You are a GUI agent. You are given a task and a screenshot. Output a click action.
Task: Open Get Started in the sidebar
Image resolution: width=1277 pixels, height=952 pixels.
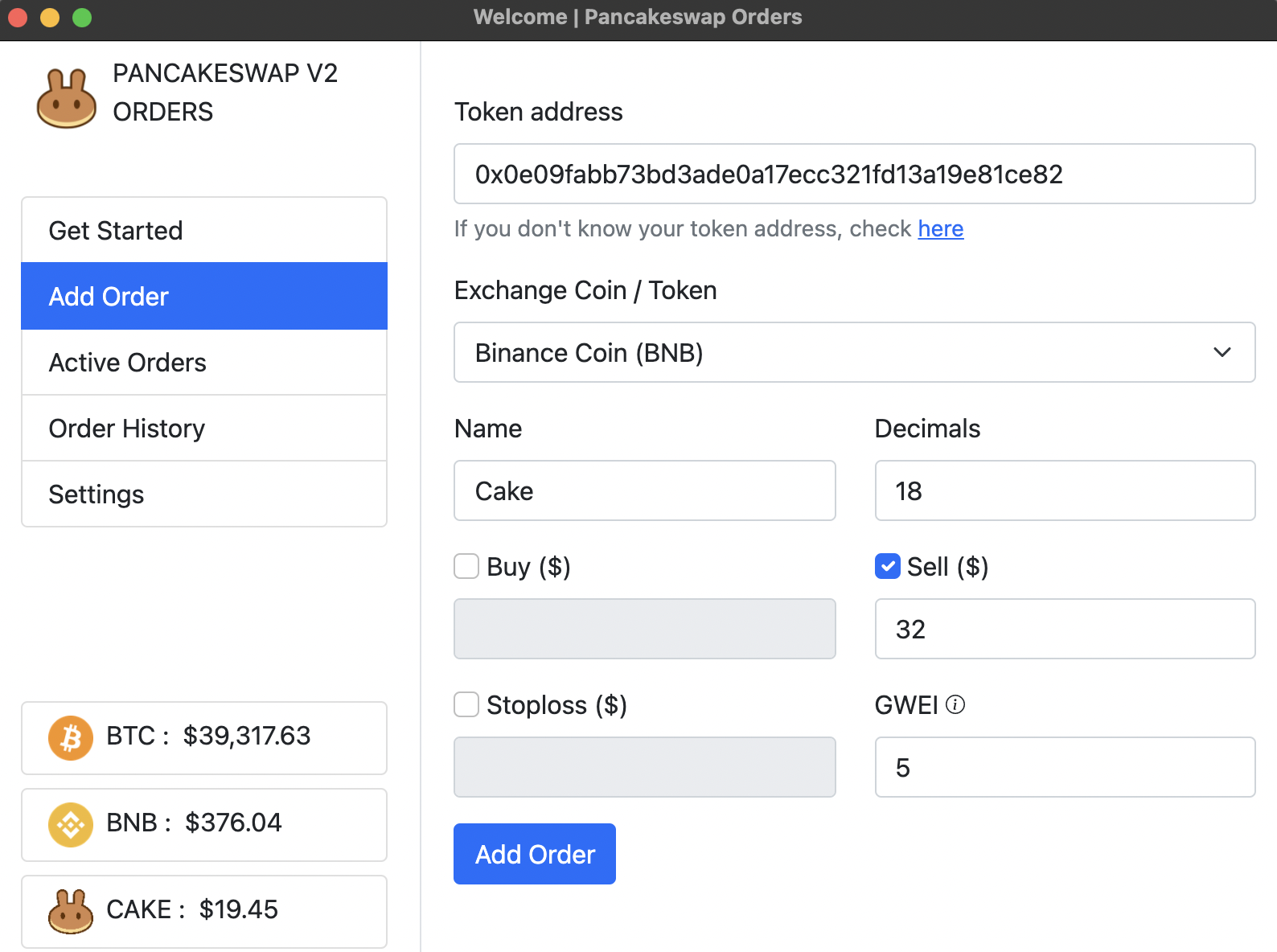point(204,230)
